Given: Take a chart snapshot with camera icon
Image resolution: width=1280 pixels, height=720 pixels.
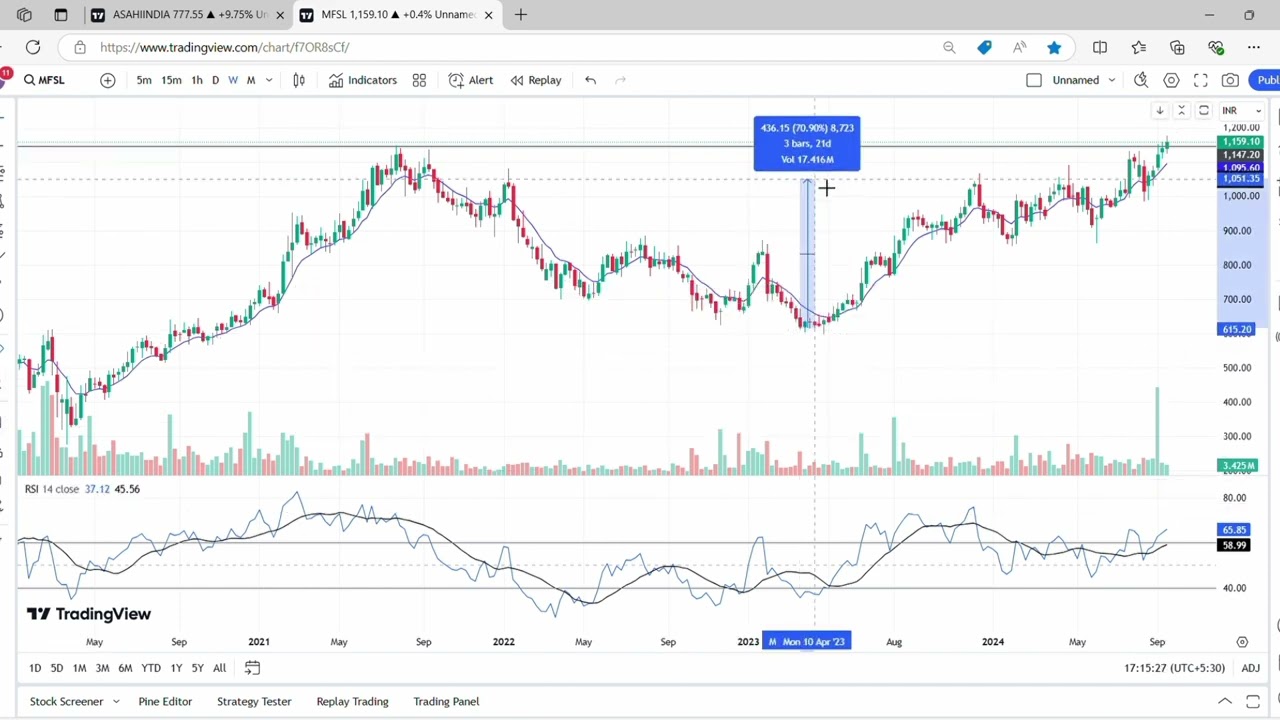Looking at the screenshot, I should click(1231, 80).
